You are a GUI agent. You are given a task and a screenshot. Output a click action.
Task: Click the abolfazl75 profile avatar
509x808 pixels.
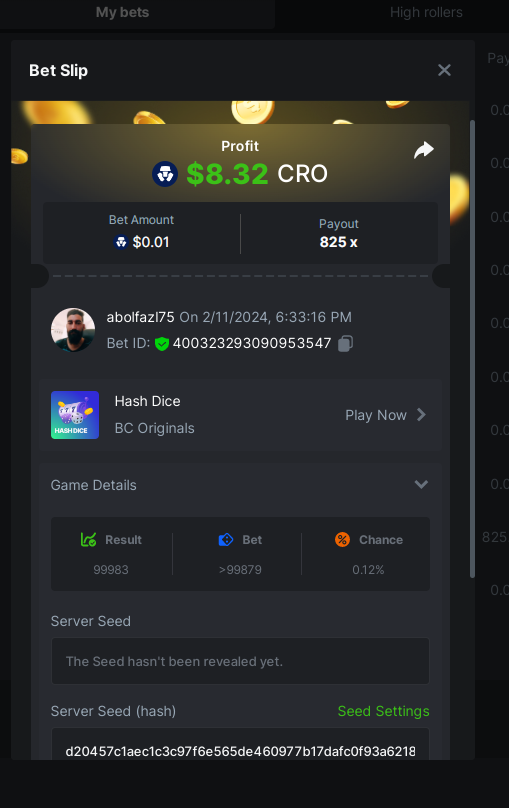point(73,330)
